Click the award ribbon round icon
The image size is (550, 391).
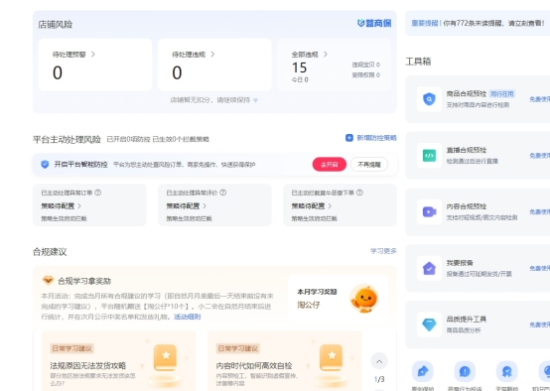pyautogui.click(x=507, y=371)
